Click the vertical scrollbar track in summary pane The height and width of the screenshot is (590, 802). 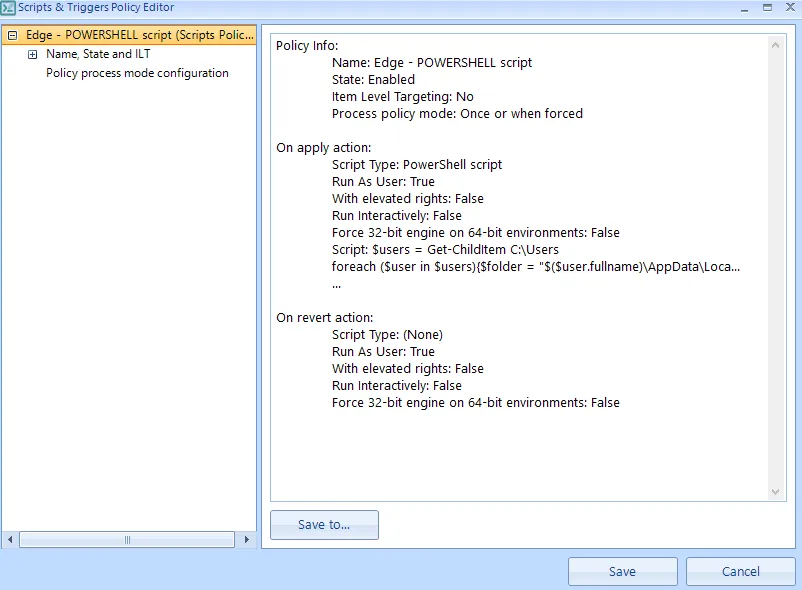777,270
